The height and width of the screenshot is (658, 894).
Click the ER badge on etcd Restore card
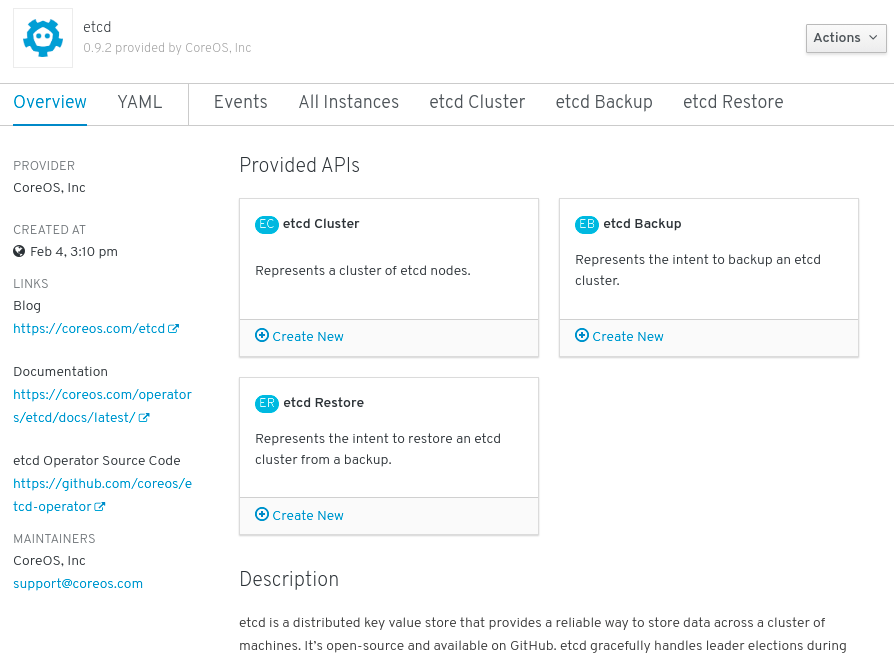(267, 403)
